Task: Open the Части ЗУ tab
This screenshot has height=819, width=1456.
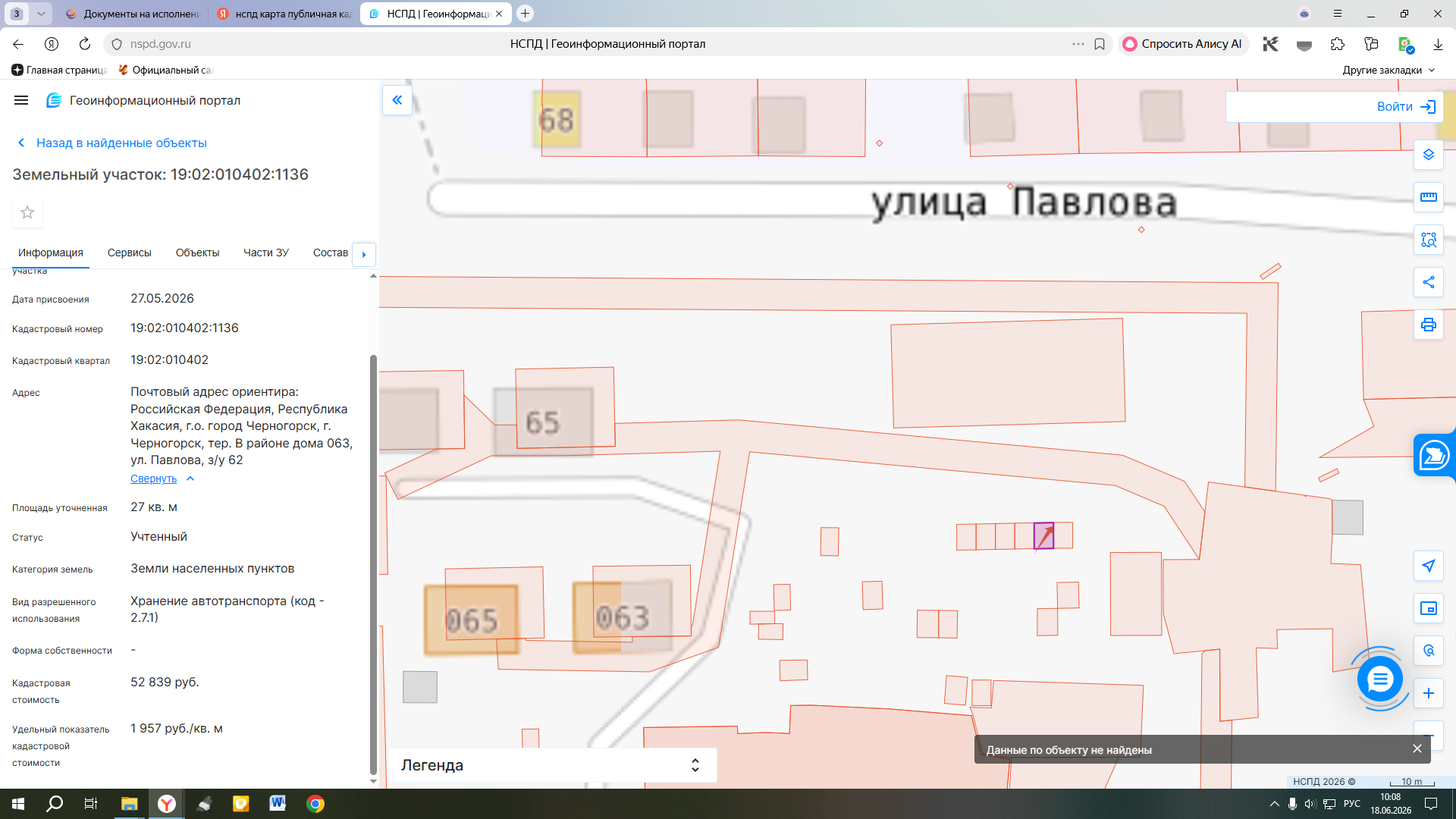Action: click(266, 253)
